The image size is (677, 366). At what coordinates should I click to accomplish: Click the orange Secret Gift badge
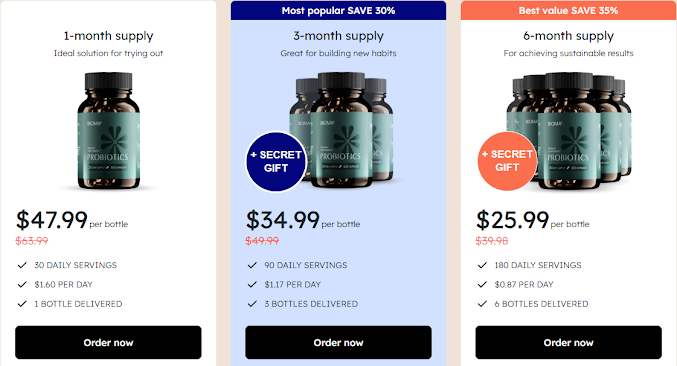pyautogui.click(x=507, y=161)
